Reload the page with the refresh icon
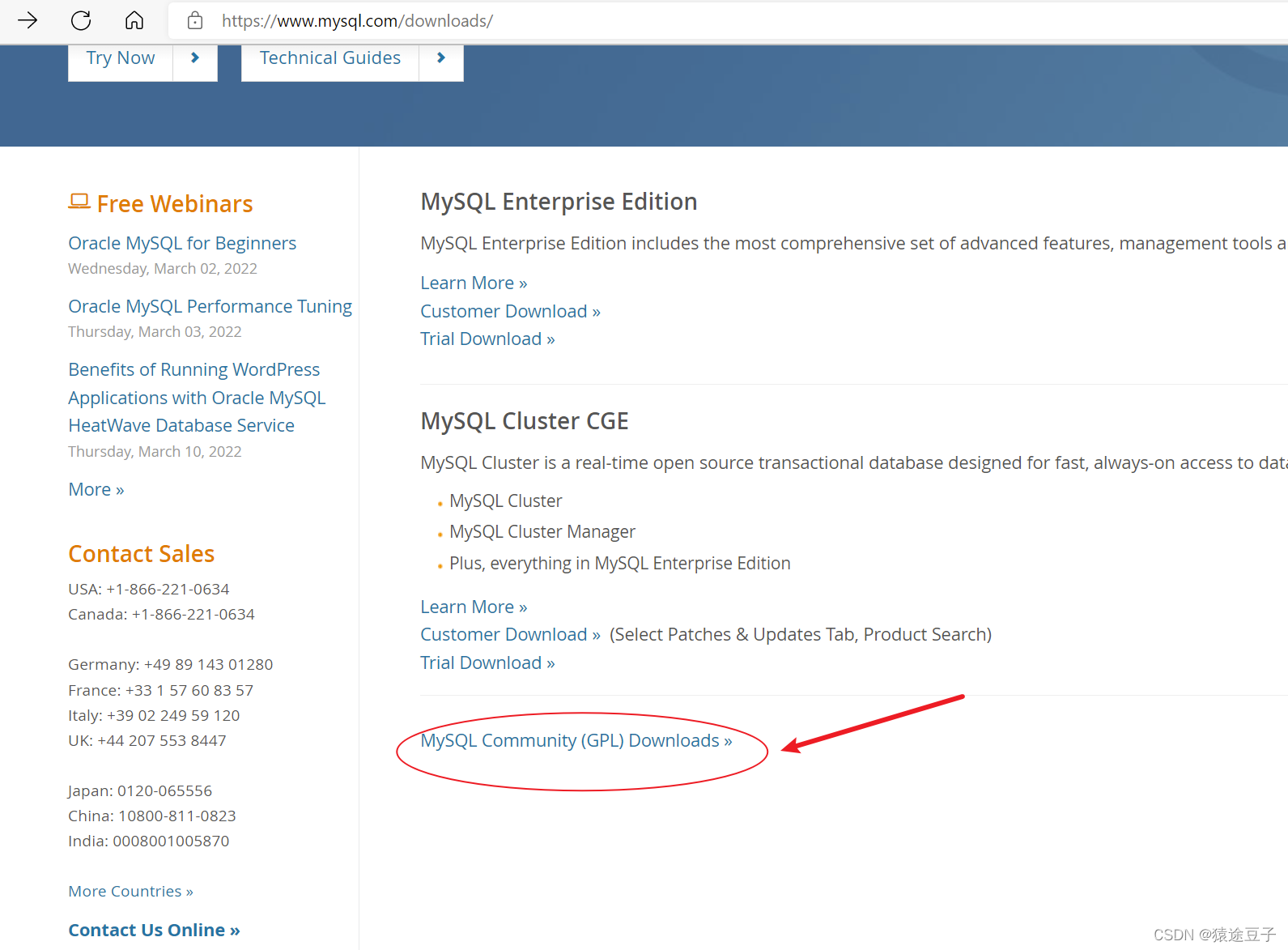Screen dimensions: 1288x950 tap(81, 20)
